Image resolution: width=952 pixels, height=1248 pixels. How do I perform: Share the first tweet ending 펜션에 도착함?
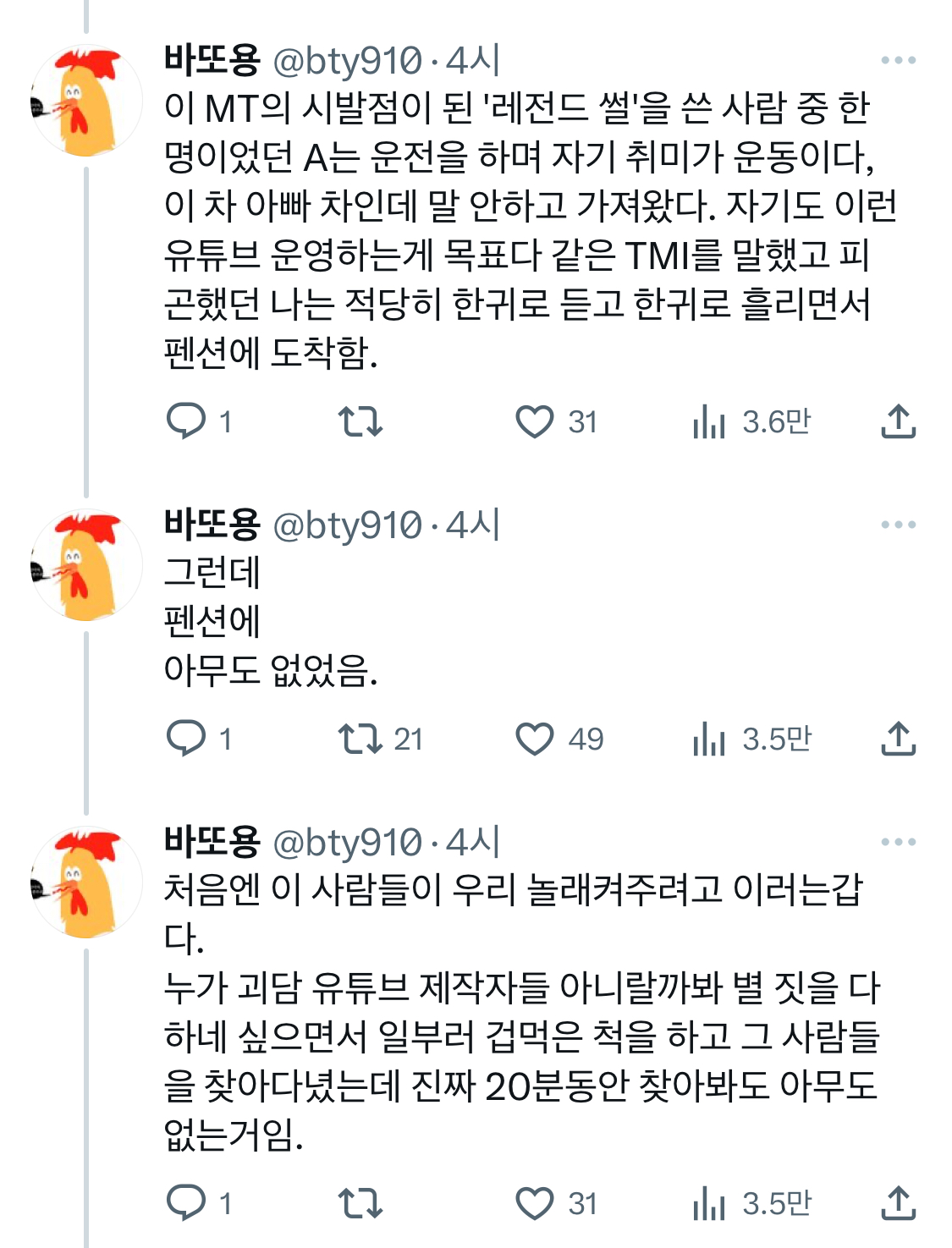tap(898, 421)
